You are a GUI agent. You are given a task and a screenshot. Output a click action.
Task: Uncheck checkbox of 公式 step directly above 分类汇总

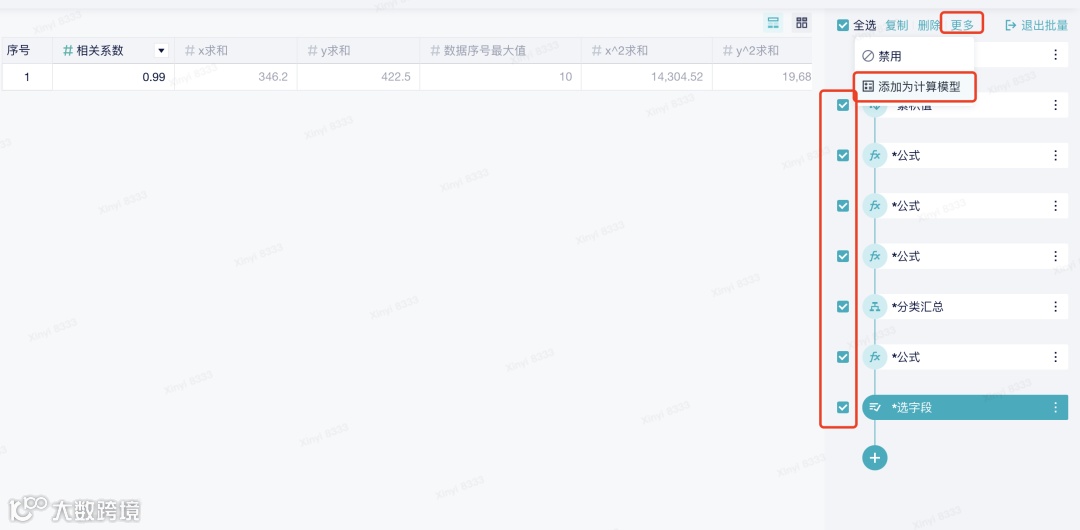(842, 256)
